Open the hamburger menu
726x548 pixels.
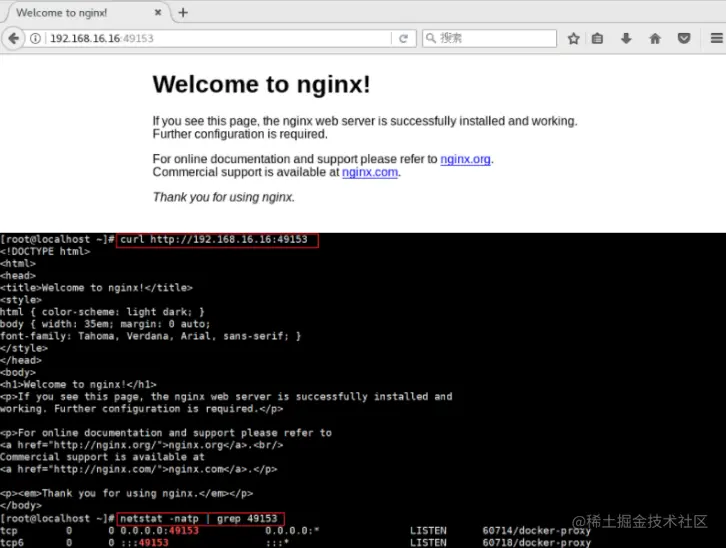pos(717,38)
